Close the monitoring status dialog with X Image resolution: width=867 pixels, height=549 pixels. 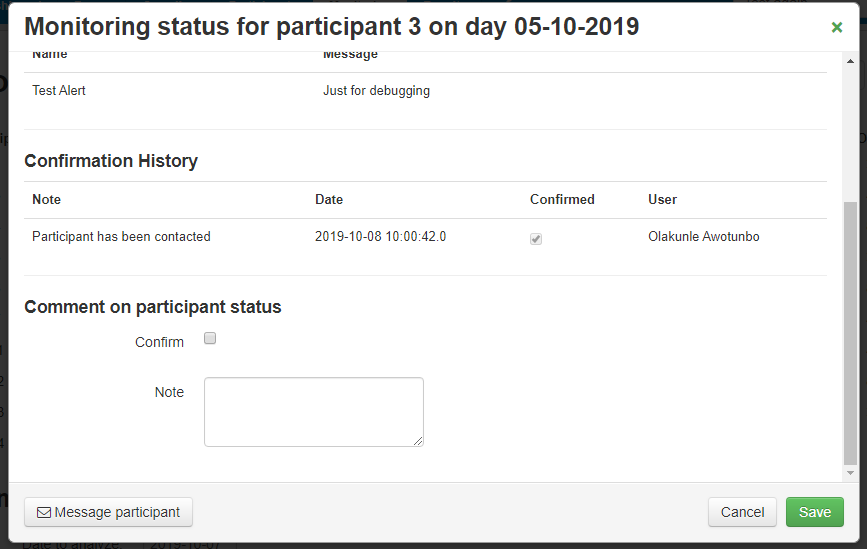pyautogui.click(x=837, y=27)
